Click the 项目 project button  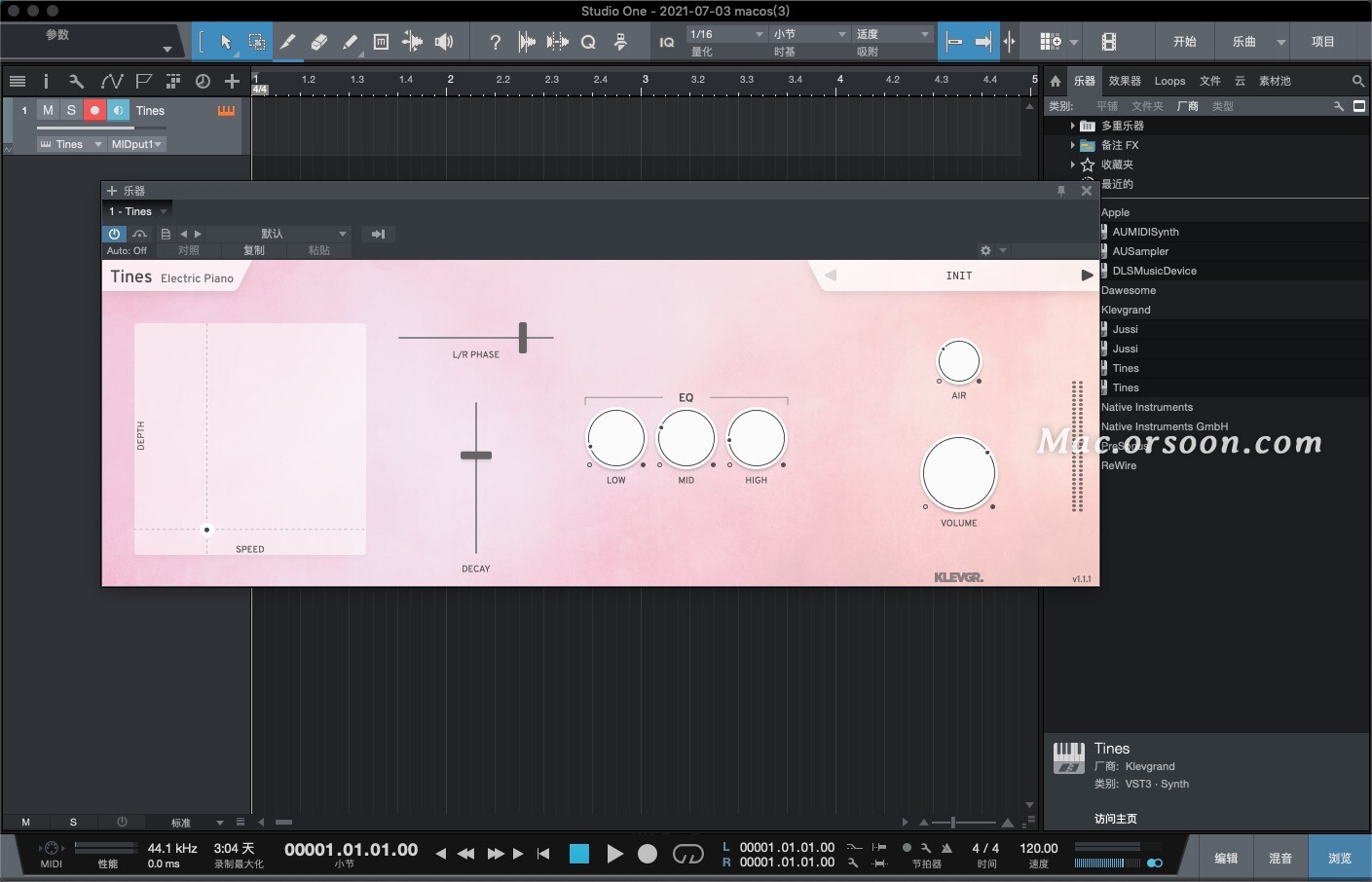click(x=1322, y=42)
